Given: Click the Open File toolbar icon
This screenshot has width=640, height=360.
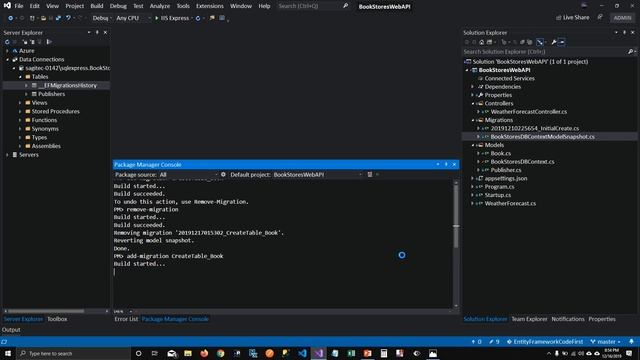Looking at the screenshot, I should [43, 18].
